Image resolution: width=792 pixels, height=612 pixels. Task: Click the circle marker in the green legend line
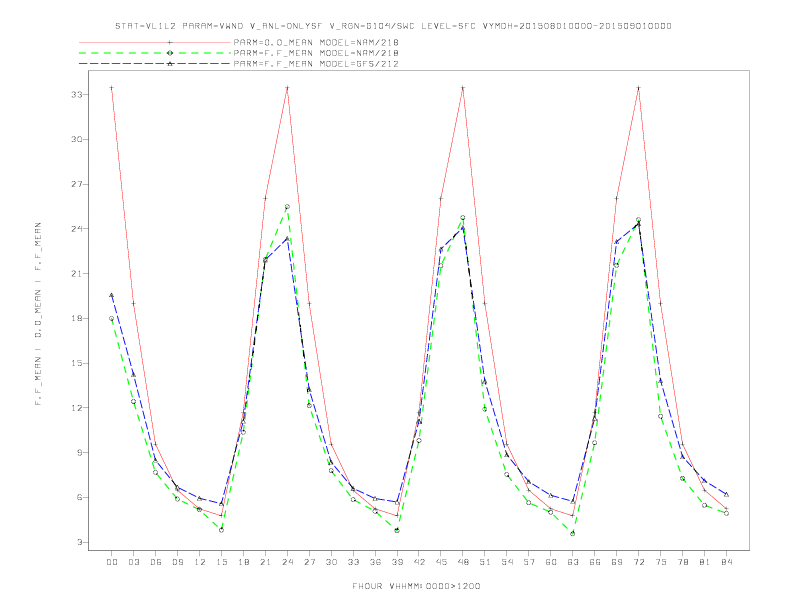pyautogui.click(x=170, y=53)
